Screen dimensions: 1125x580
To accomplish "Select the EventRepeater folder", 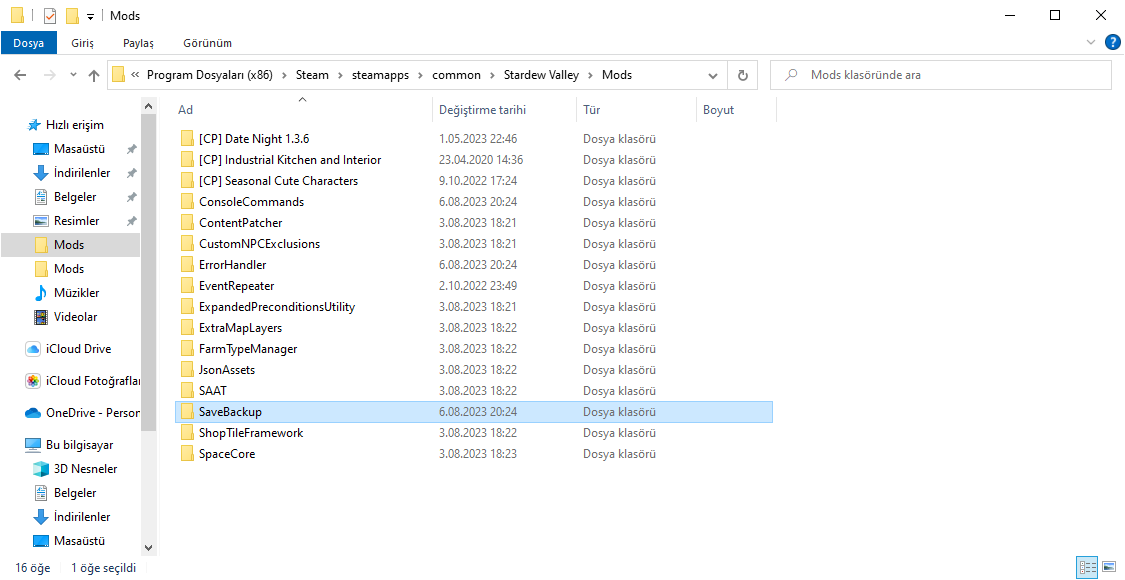I will pos(236,286).
